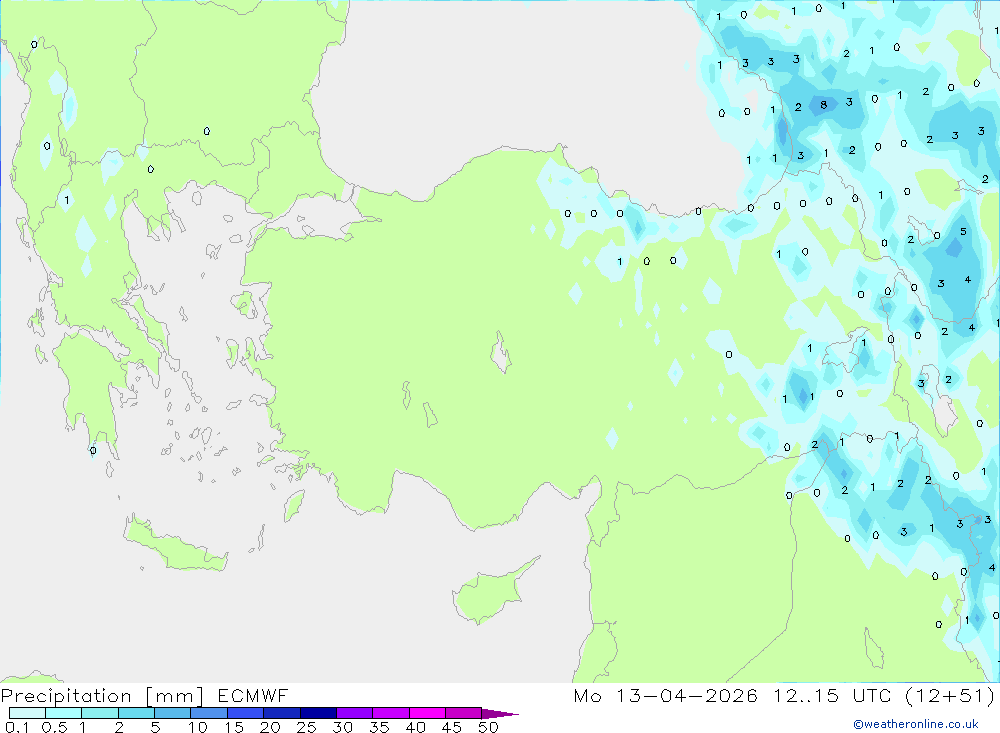The height and width of the screenshot is (733, 1000).
Task: Click the island of Cyprus on map
Action: click(x=490, y=593)
